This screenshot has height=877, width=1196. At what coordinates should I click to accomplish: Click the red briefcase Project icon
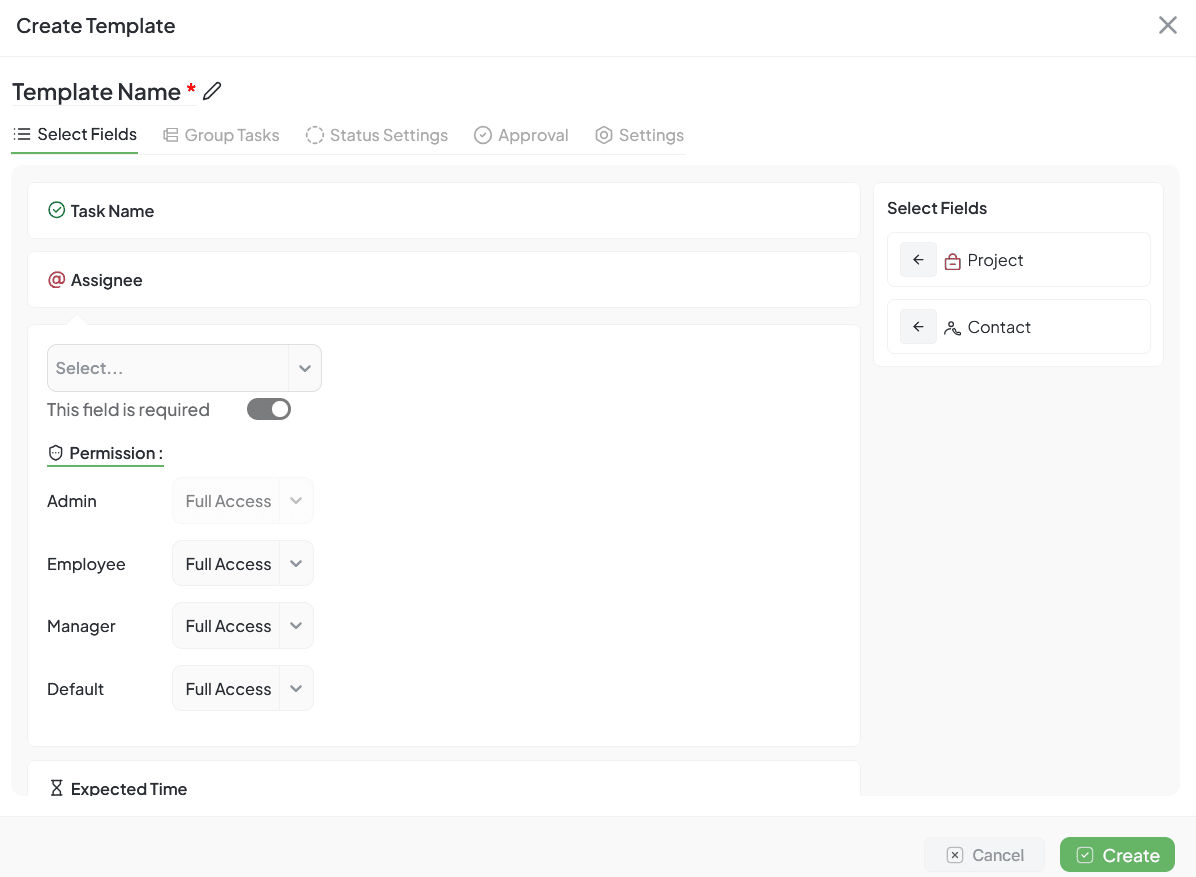pyautogui.click(x=952, y=261)
